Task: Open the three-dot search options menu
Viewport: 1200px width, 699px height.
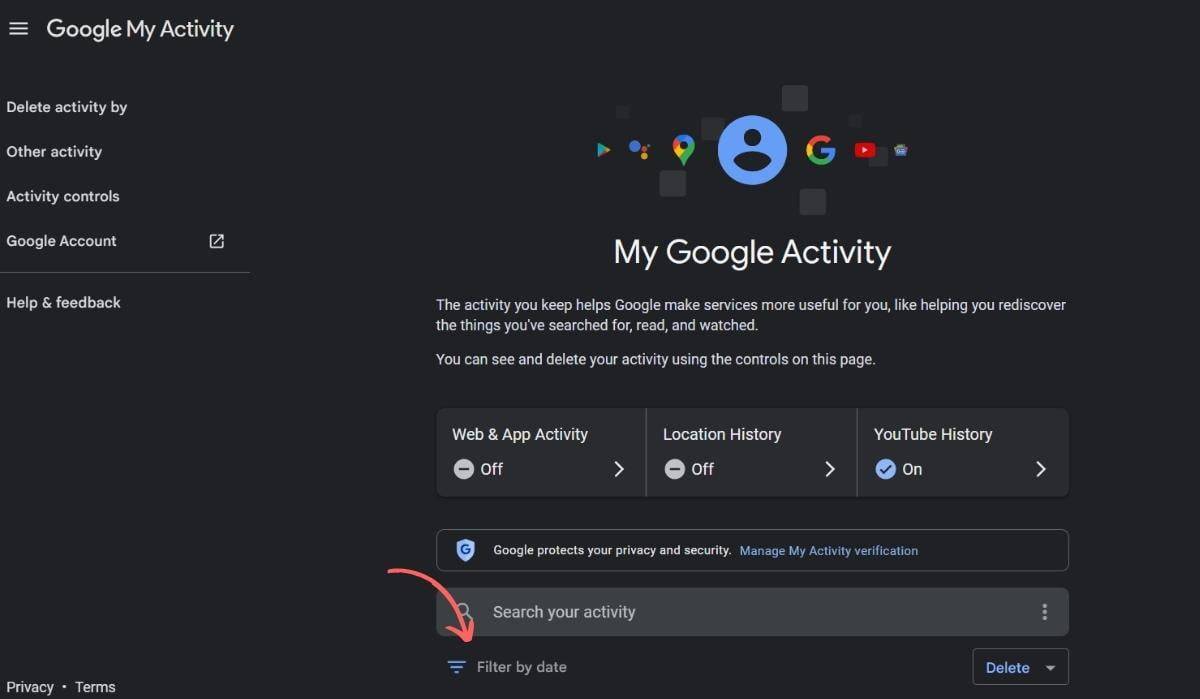Action: [x=1044, y=612]
